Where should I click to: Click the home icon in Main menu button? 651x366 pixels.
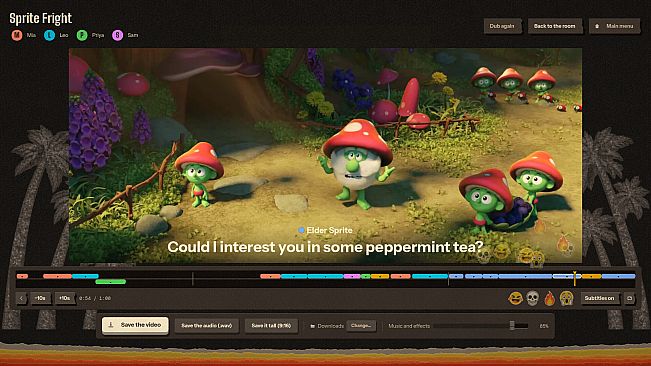(x=597, y=26)
